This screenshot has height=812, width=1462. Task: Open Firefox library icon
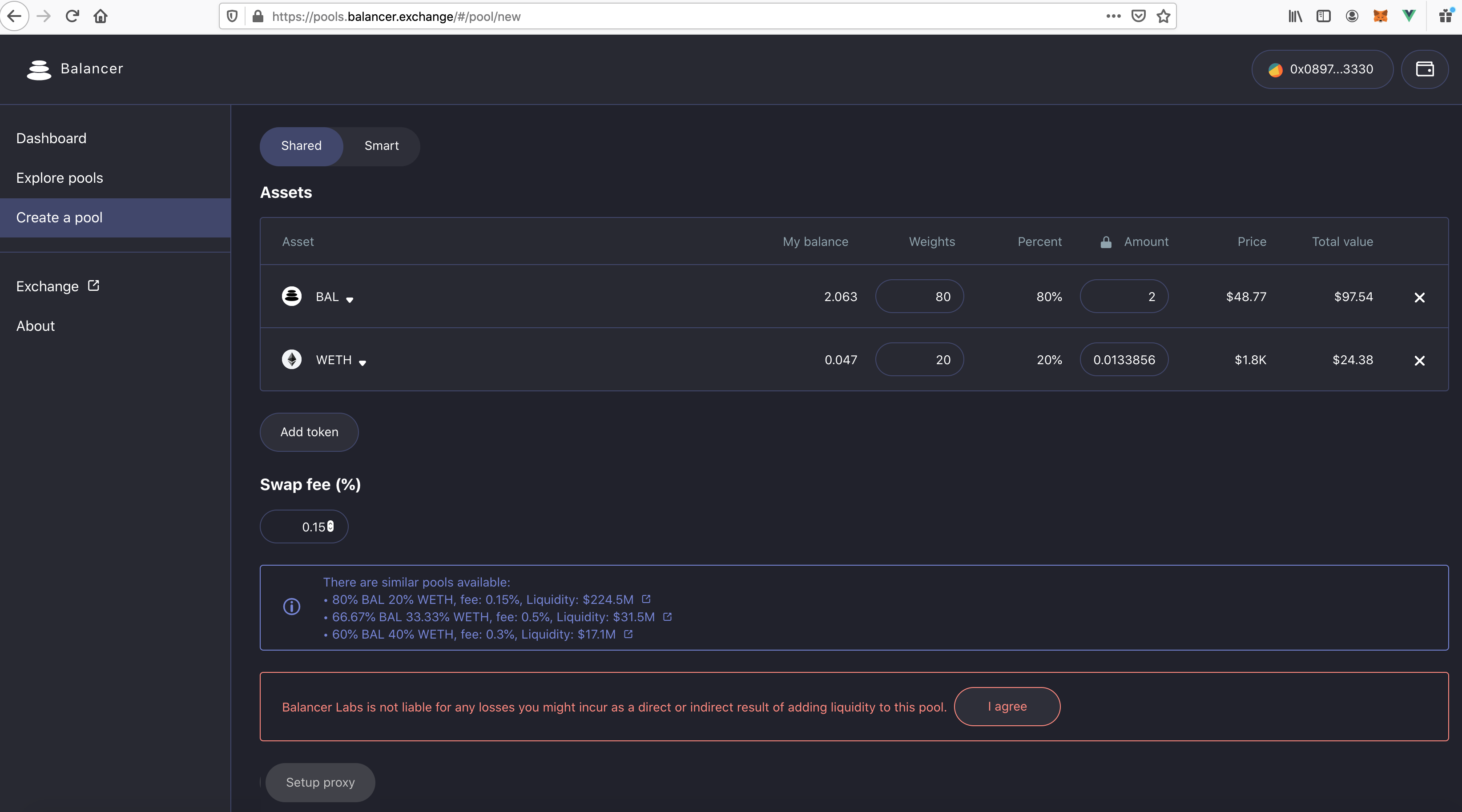coord(1295,16)
